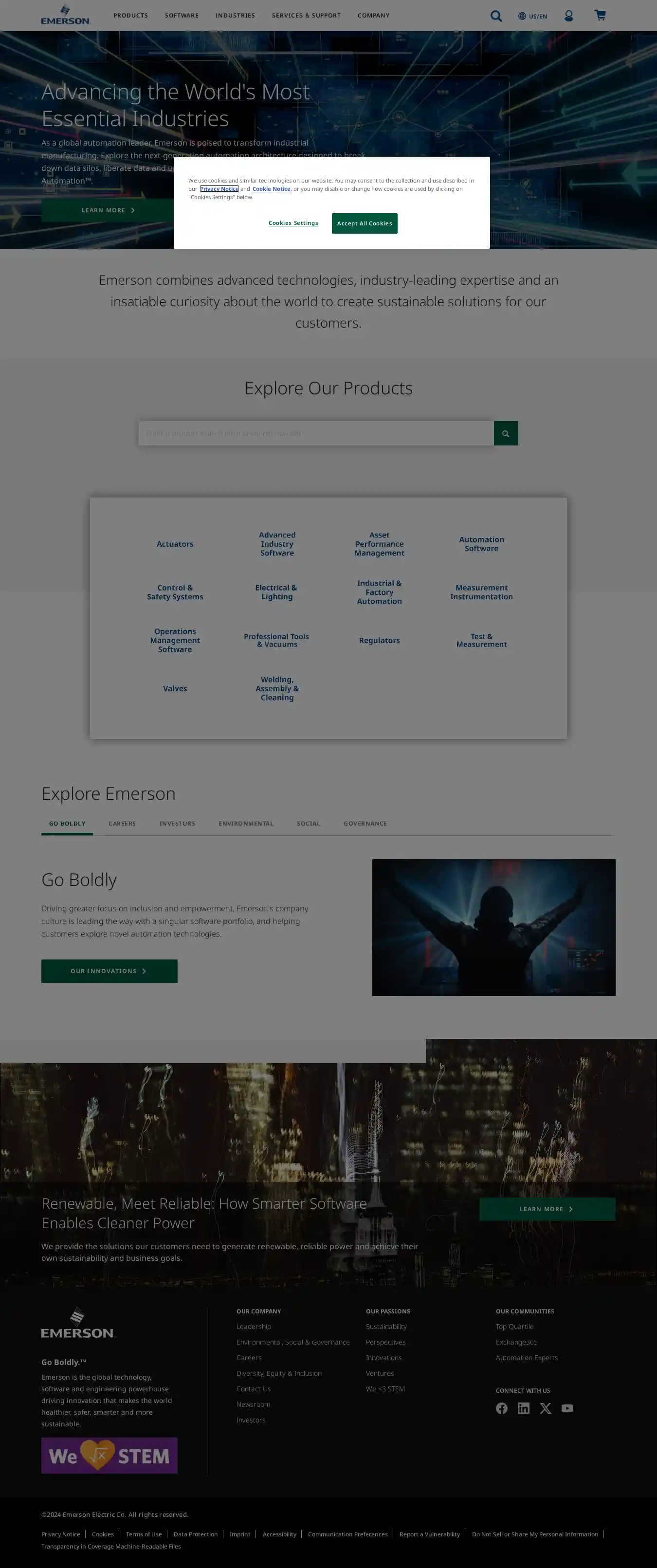Click the Emerson logo in the header

(66, 15)
